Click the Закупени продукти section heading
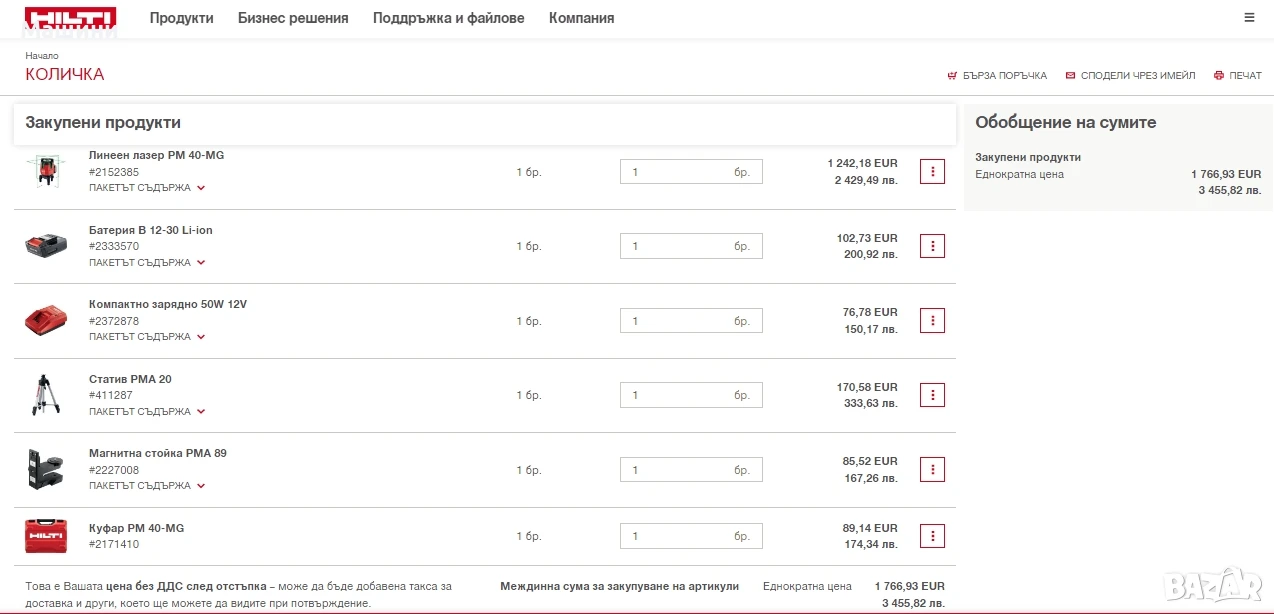1274x614 pixels. click(x=103, y=123)
